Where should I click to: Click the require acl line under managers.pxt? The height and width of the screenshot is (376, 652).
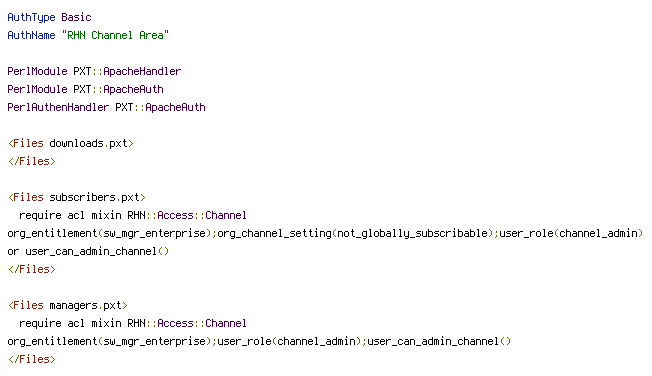pos(133,324)
